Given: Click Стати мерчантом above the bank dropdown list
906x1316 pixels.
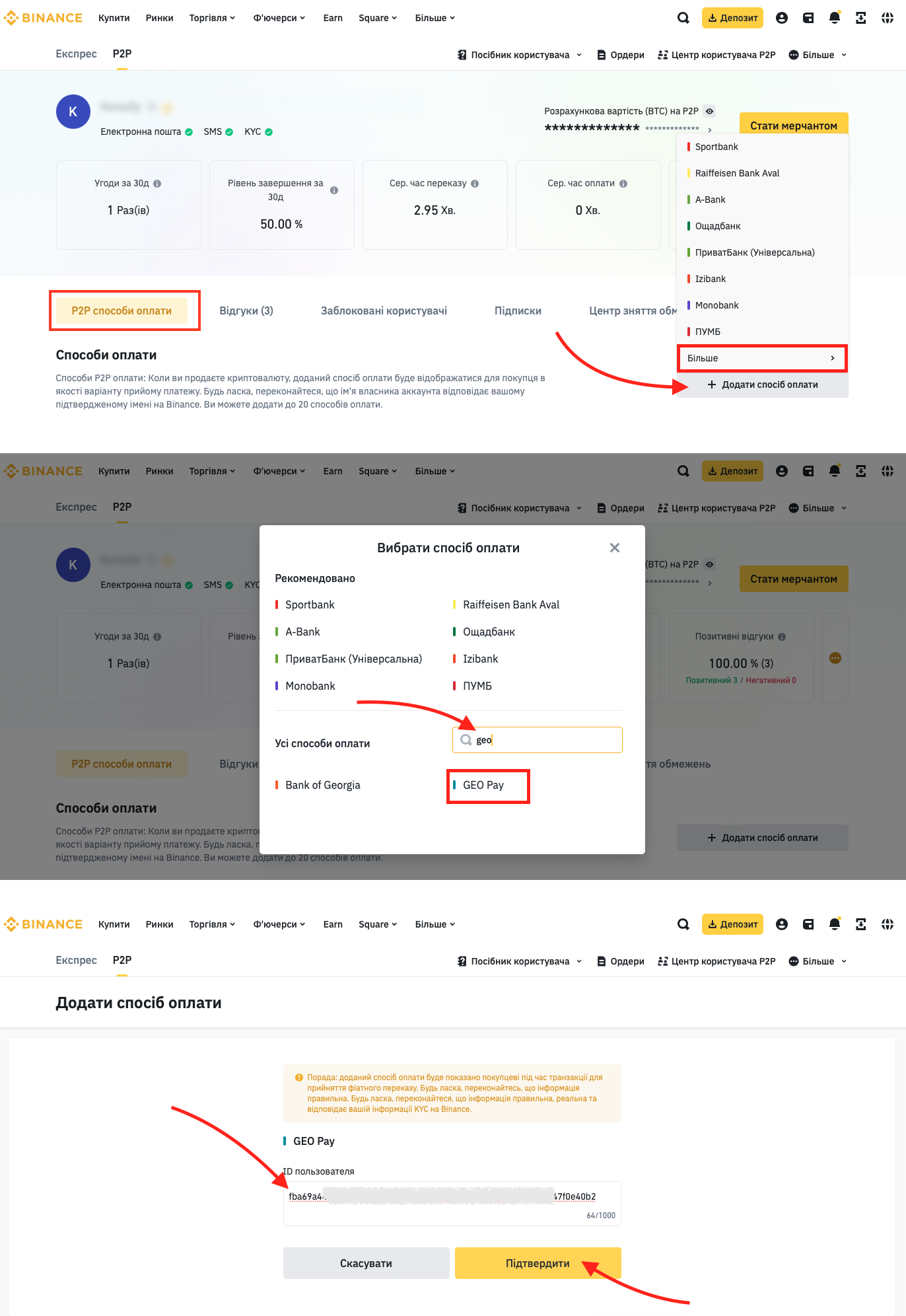Looking at the screenshot, I should (x=794, y=125).
